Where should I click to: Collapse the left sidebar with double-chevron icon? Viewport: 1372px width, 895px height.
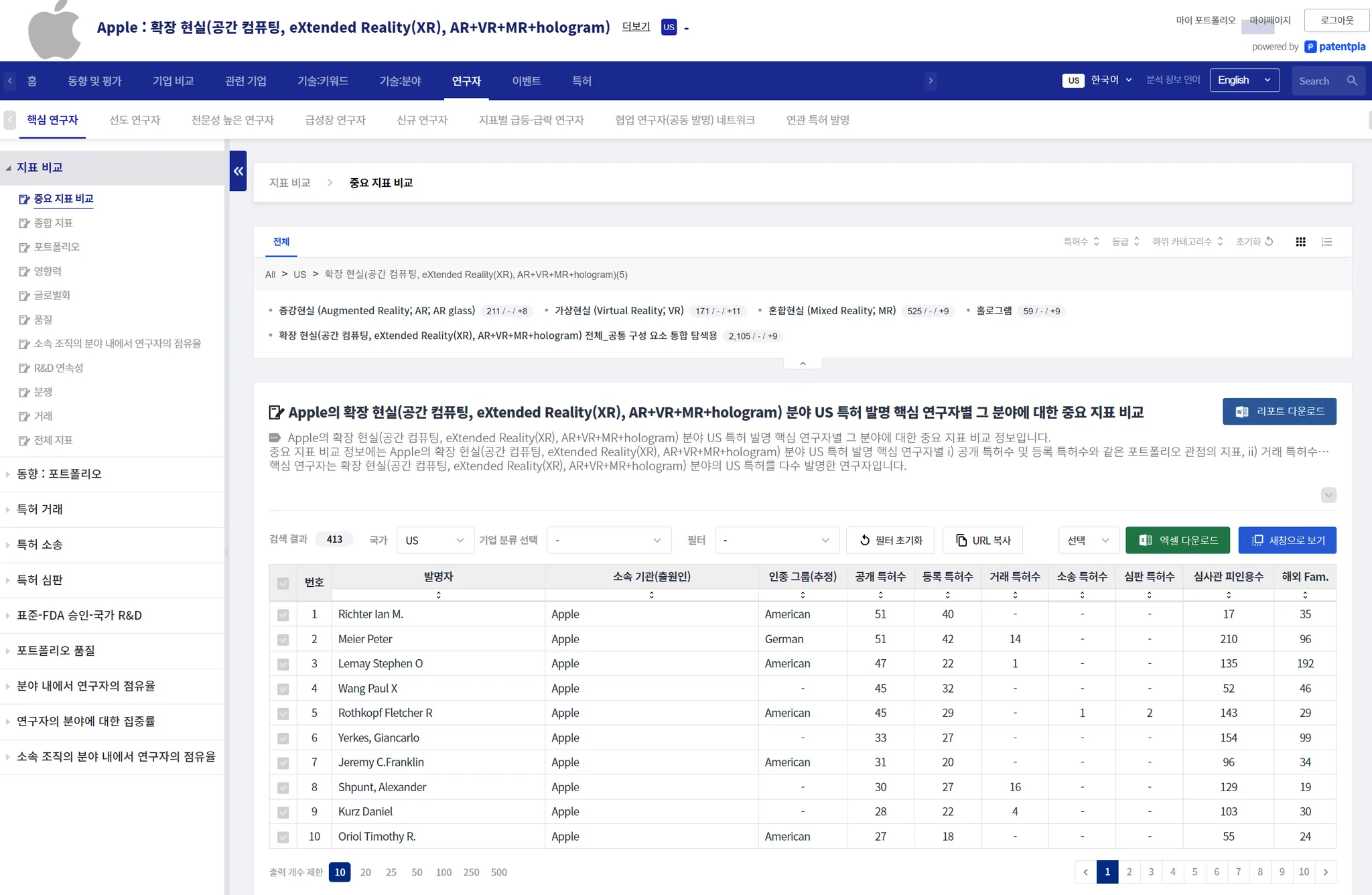238,171
